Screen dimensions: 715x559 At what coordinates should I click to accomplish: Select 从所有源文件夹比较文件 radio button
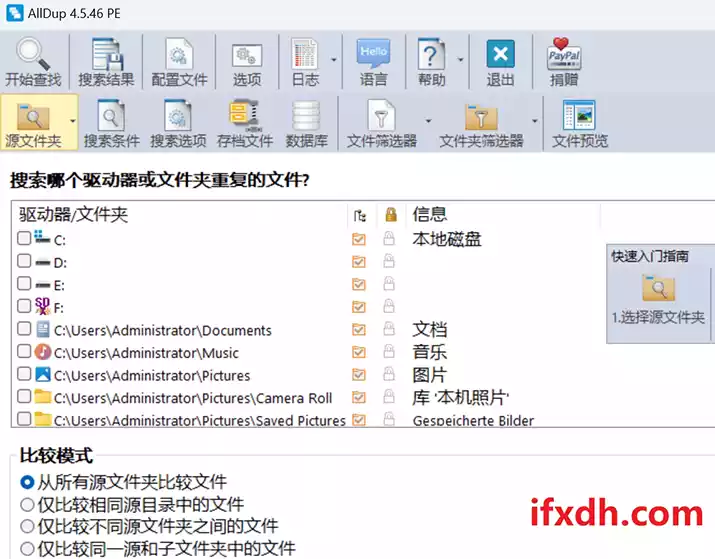tap(27, 481)
